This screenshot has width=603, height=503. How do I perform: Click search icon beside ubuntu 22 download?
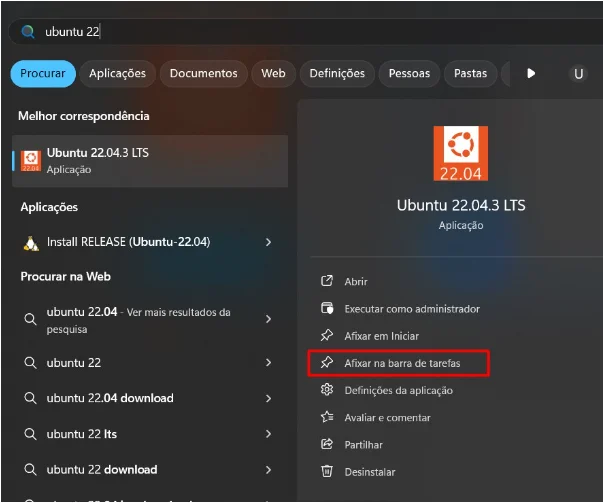click(x=30, y=470)
